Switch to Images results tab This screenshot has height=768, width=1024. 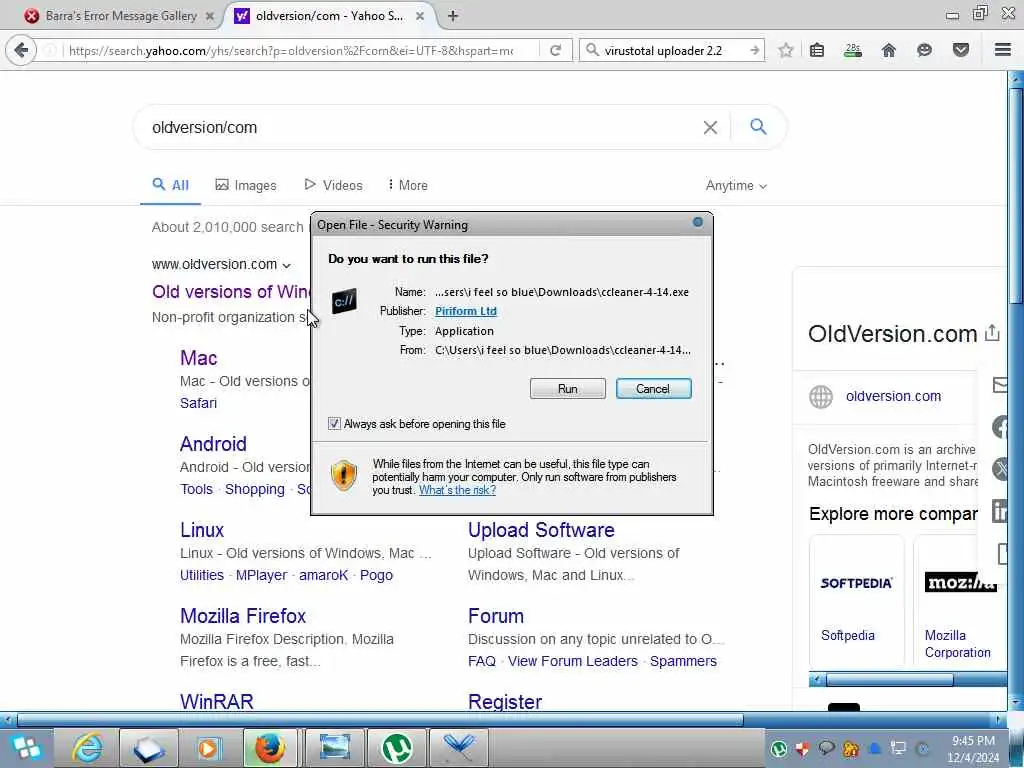[x=246, y=185]
